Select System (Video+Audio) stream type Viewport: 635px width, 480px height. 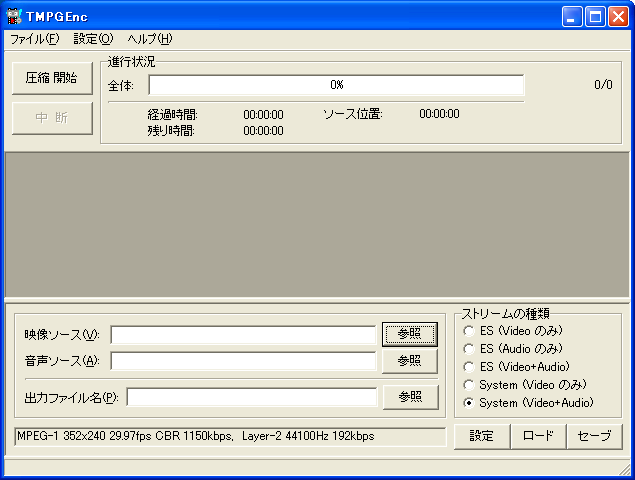tap(528, 403)
